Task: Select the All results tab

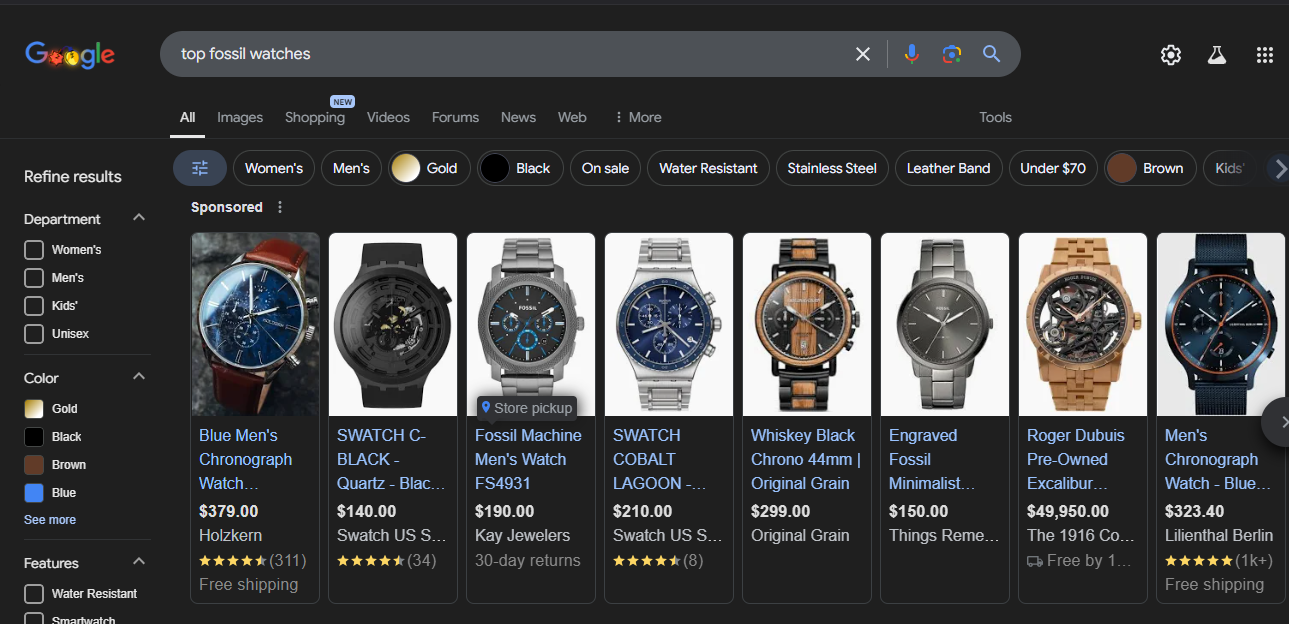Action: click(187, 117)
